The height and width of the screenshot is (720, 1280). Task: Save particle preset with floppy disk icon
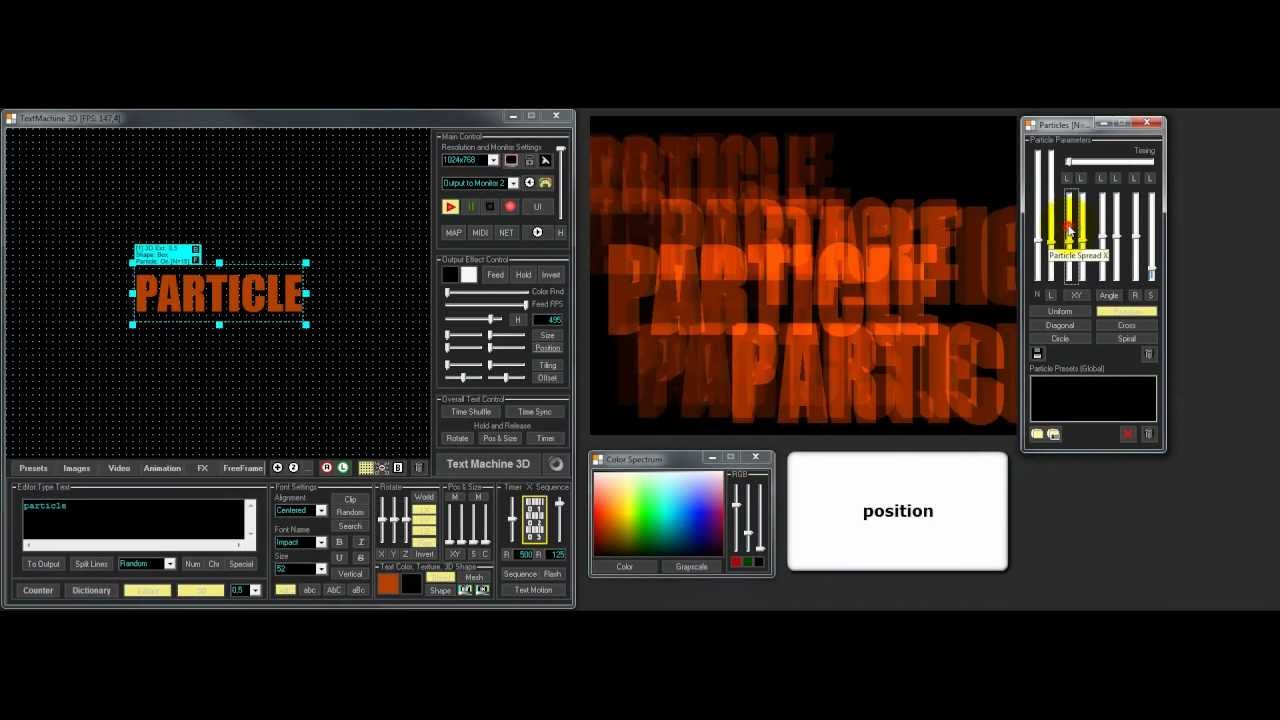coord(1037,354)
